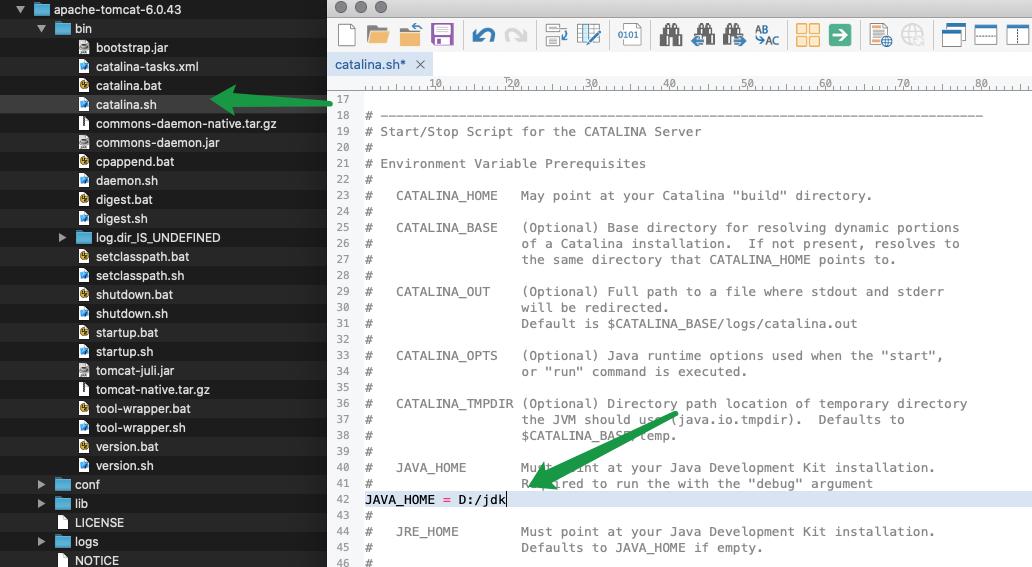Click the orange four-squares grid icon
1032x567 pixels.
tap(808, 35)
